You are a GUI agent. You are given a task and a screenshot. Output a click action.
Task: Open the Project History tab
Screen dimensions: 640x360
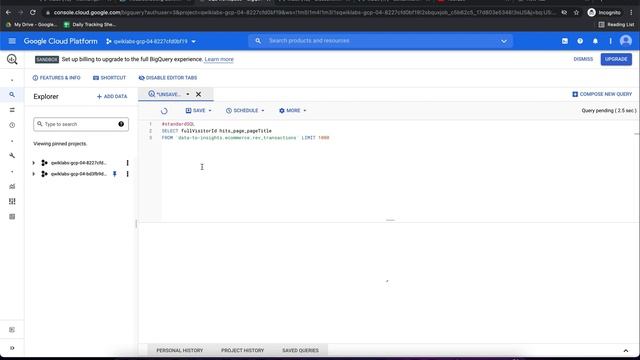(242, 350)
